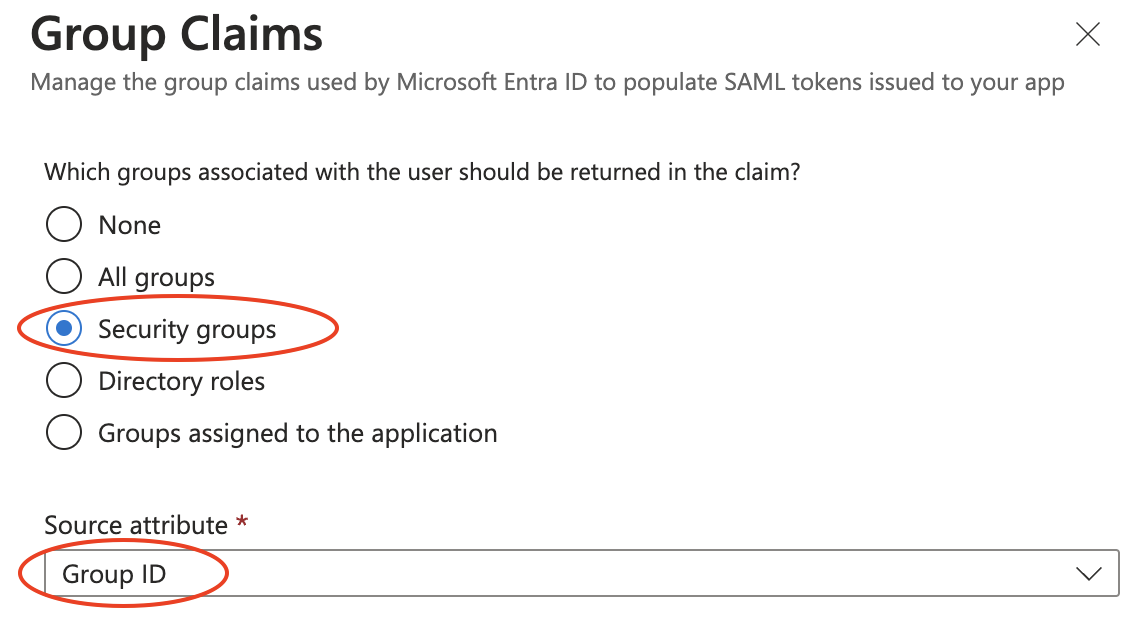Click the Which groups should be returned question
1142x630 pixels.
422,172
